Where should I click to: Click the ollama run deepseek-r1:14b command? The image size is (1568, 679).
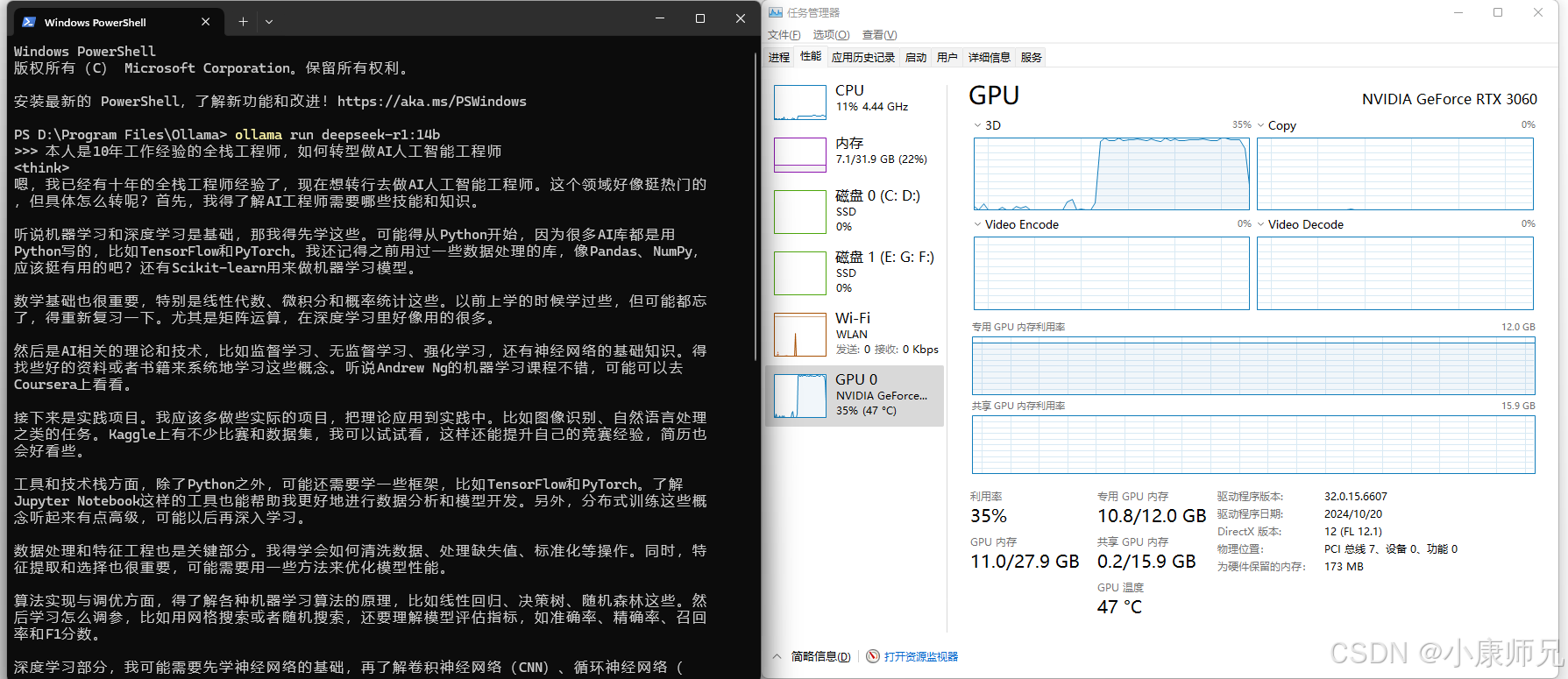pyautogui.click(x=337, y=135)
